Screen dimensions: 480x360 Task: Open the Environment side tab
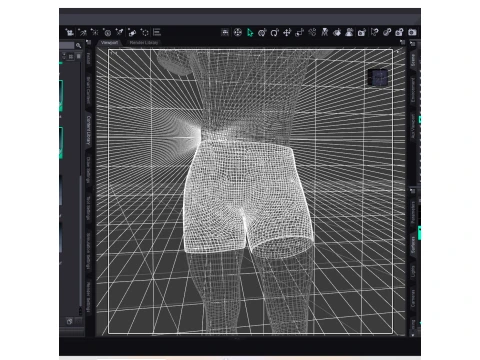coord(413,90)
